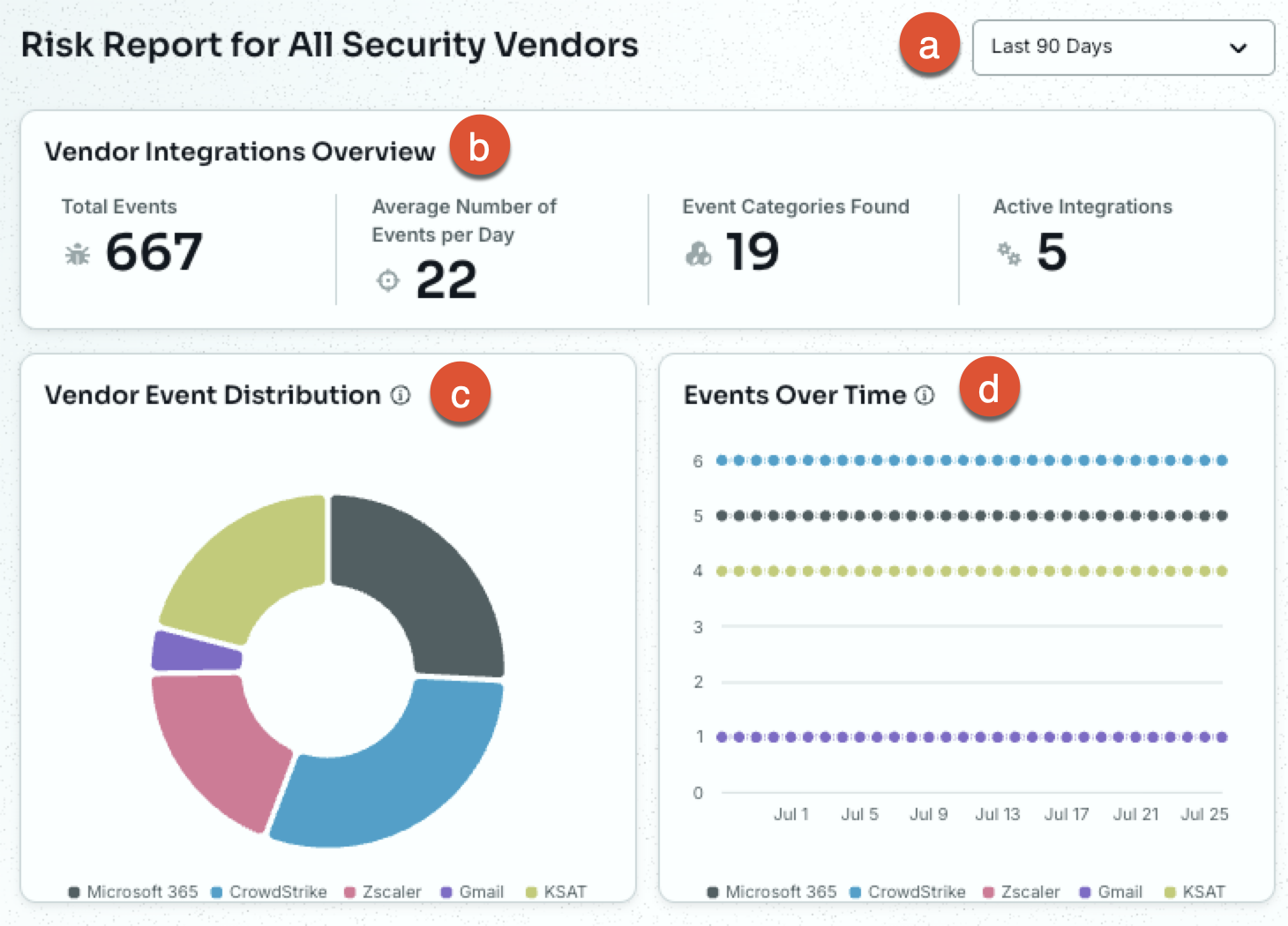
Task: Click the Total Events value 667
Action: point(154,253)
